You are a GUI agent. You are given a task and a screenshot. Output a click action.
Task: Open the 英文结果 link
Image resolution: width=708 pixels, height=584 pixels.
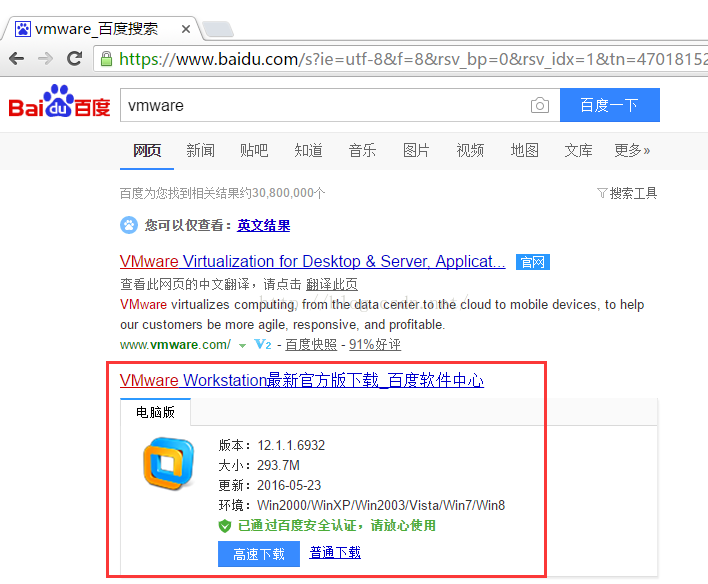(x=263, y=225)
